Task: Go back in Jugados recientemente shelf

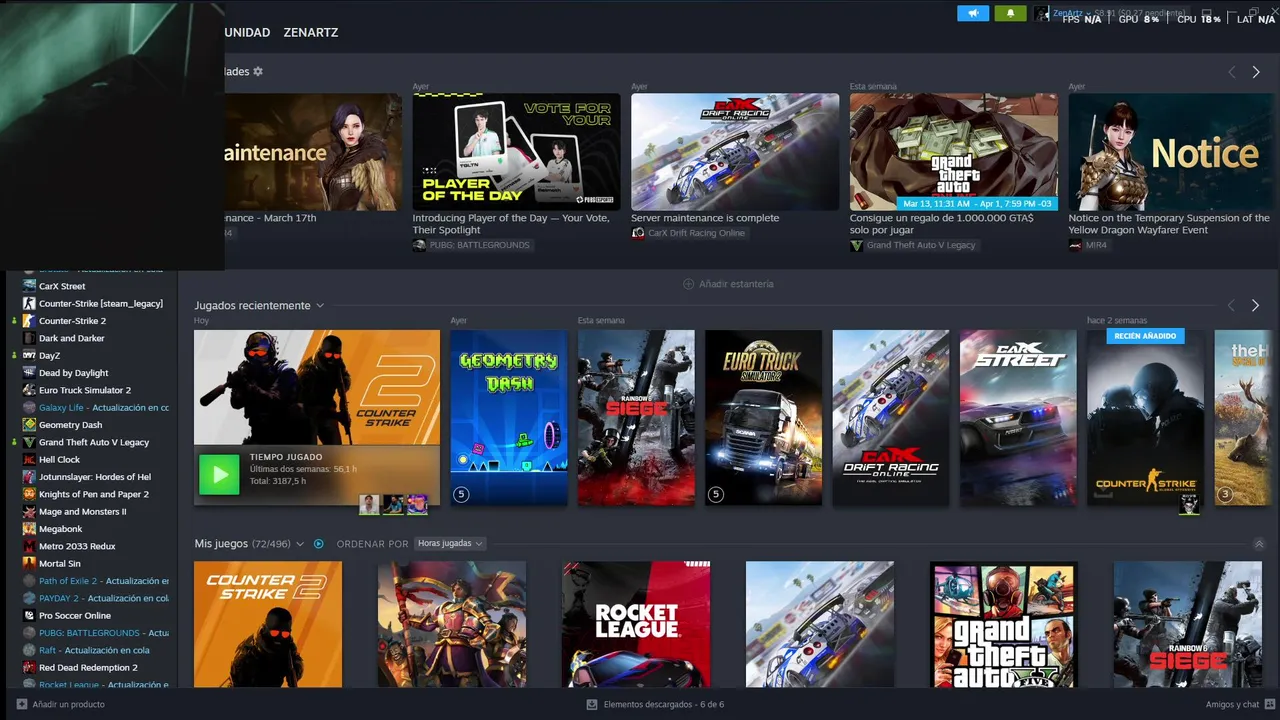Action: [x=1231, y=305]
